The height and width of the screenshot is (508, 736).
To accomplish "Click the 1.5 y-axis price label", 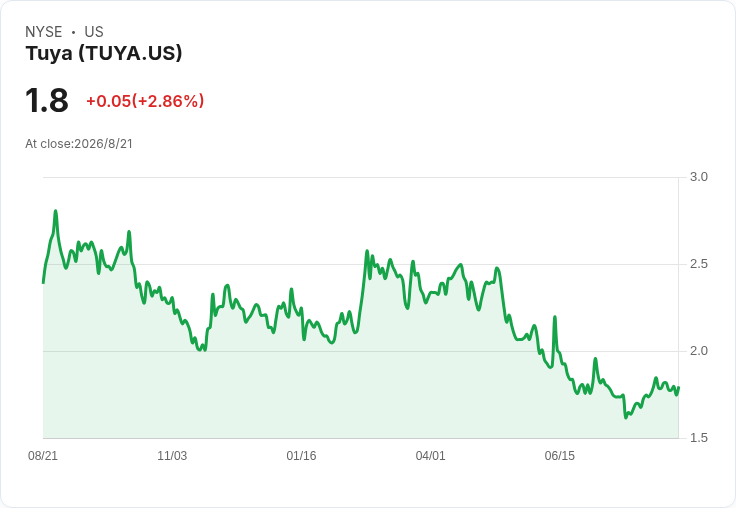I will (698, 438).
